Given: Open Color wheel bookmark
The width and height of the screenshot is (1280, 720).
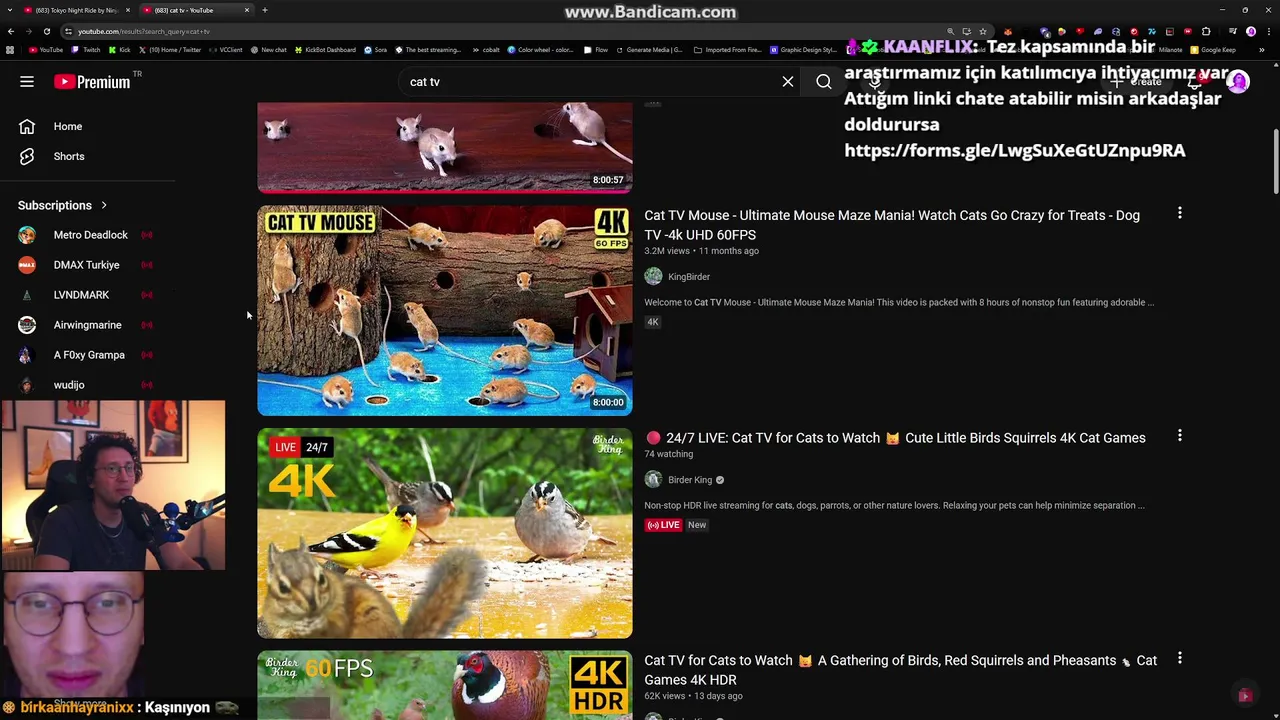Looking at the screenshot, I should pos(540,50).
